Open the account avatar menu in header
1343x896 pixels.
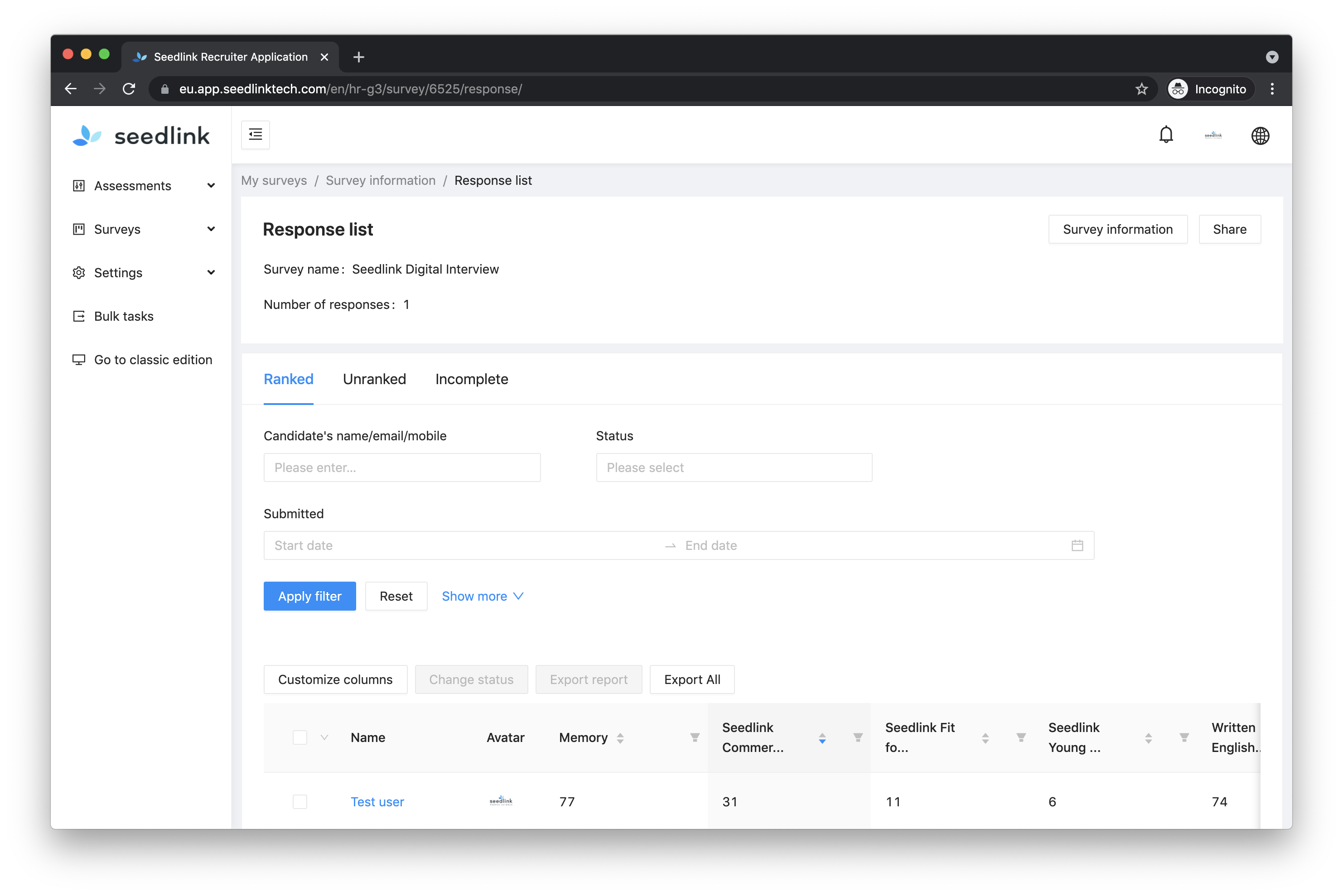point(1213,135)
